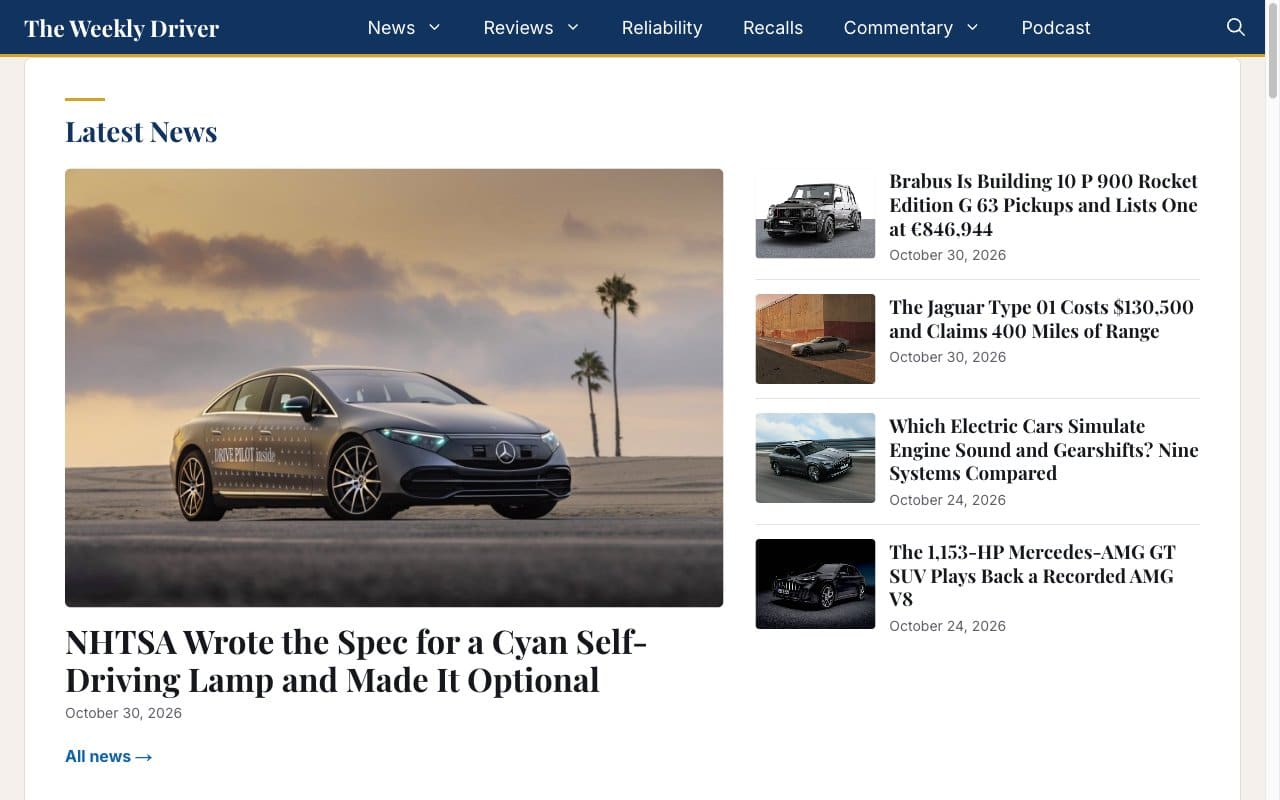The width and height of the screenshot is (1280, 800).
Task: Click the Brabus G 63 pickup thumbnail
Action: 815,213
